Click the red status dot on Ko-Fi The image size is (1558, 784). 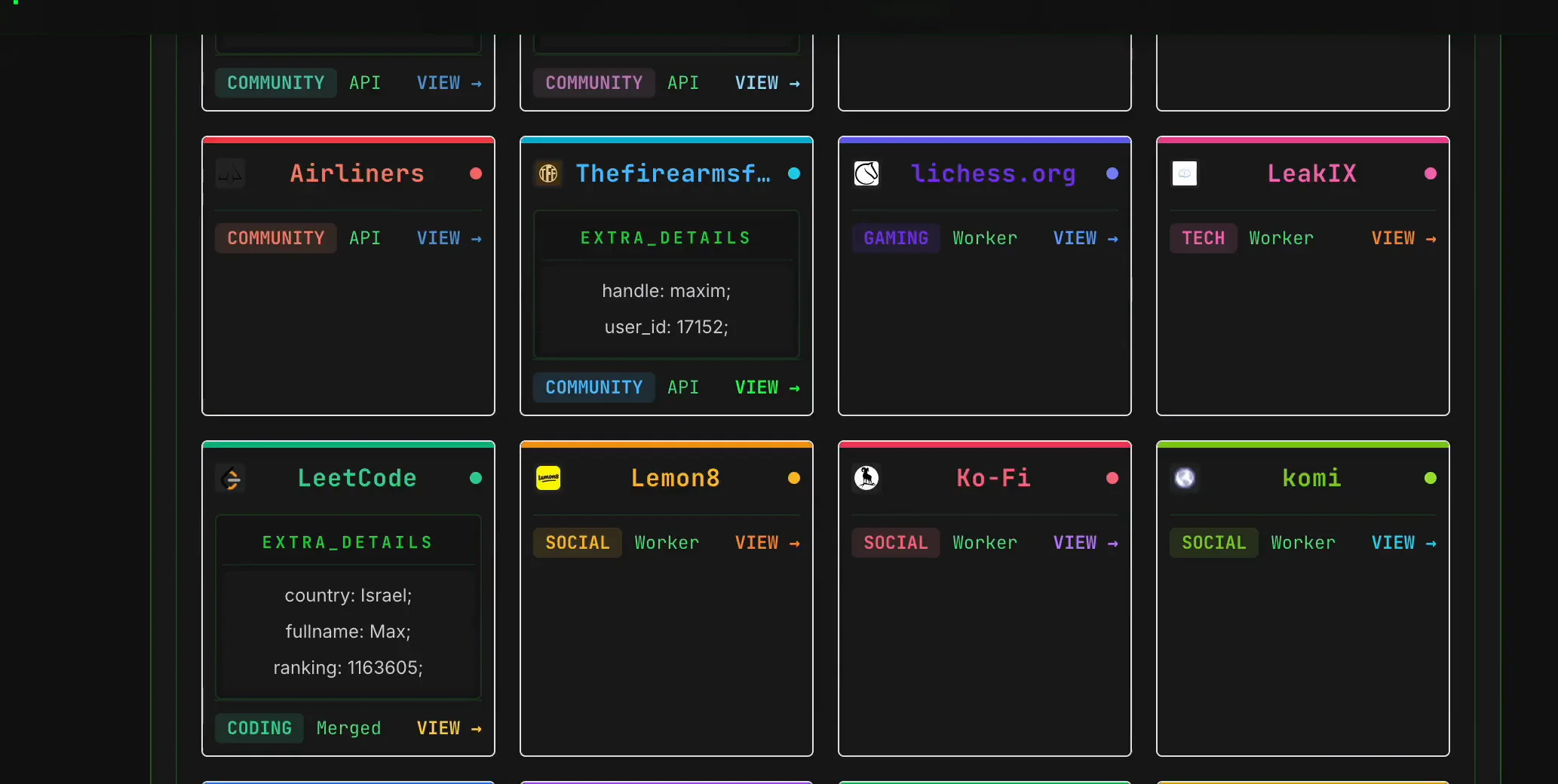pos(1112,479)
